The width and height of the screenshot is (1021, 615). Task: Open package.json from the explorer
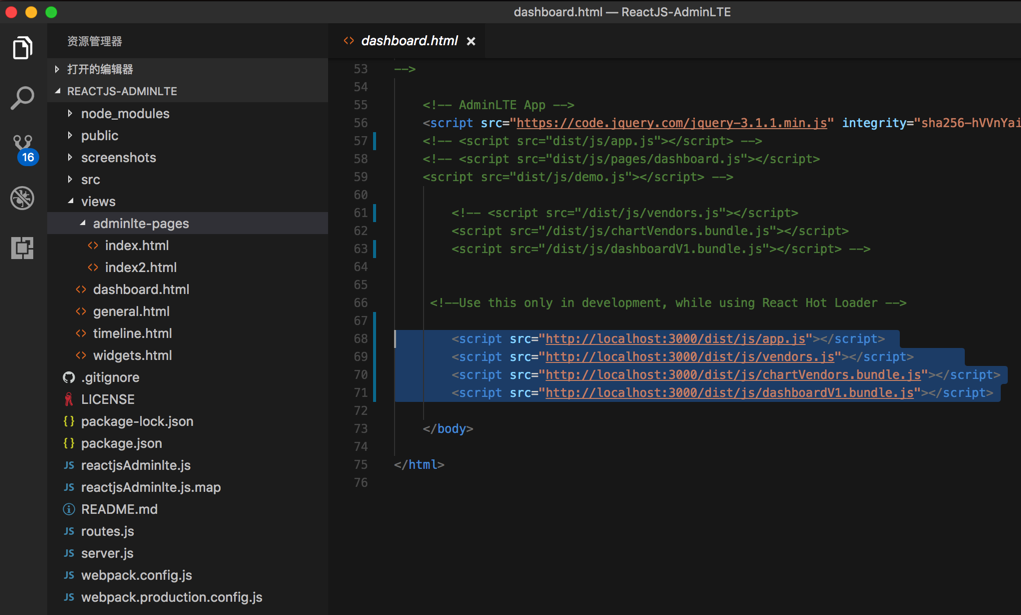[121, 444]
